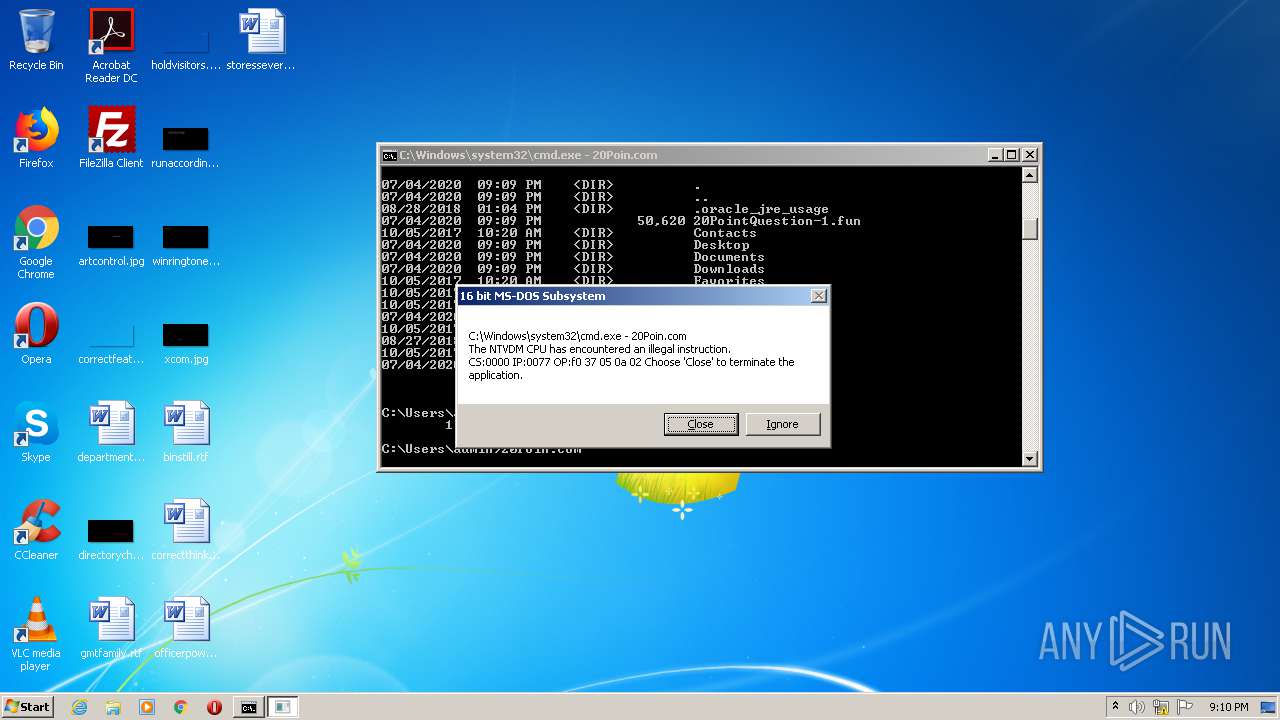
Task: Open the cmd.exe window system menu icon
Action: click(389, 155)
